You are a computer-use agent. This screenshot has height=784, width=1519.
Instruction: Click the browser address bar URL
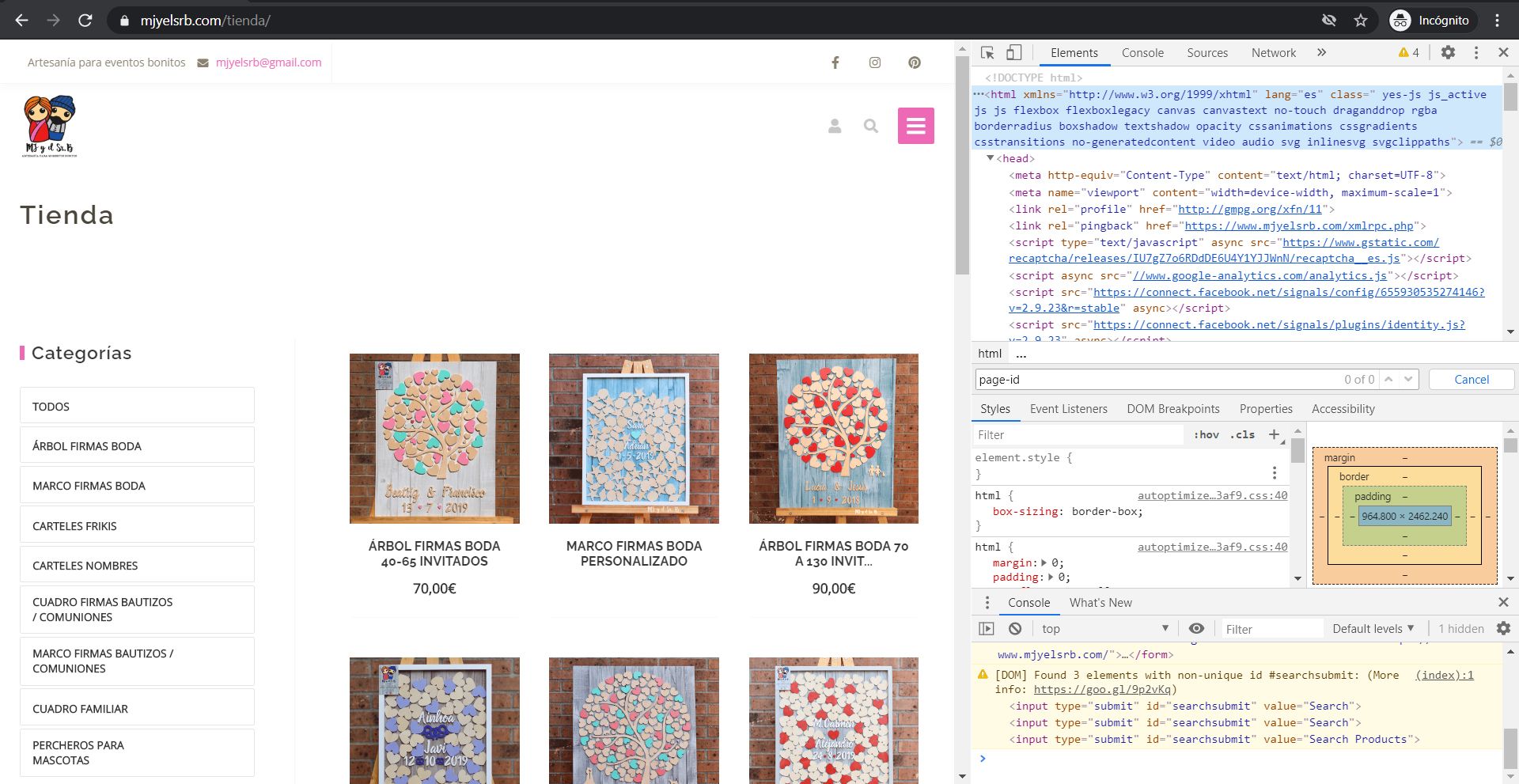click(x=206, y=21)
